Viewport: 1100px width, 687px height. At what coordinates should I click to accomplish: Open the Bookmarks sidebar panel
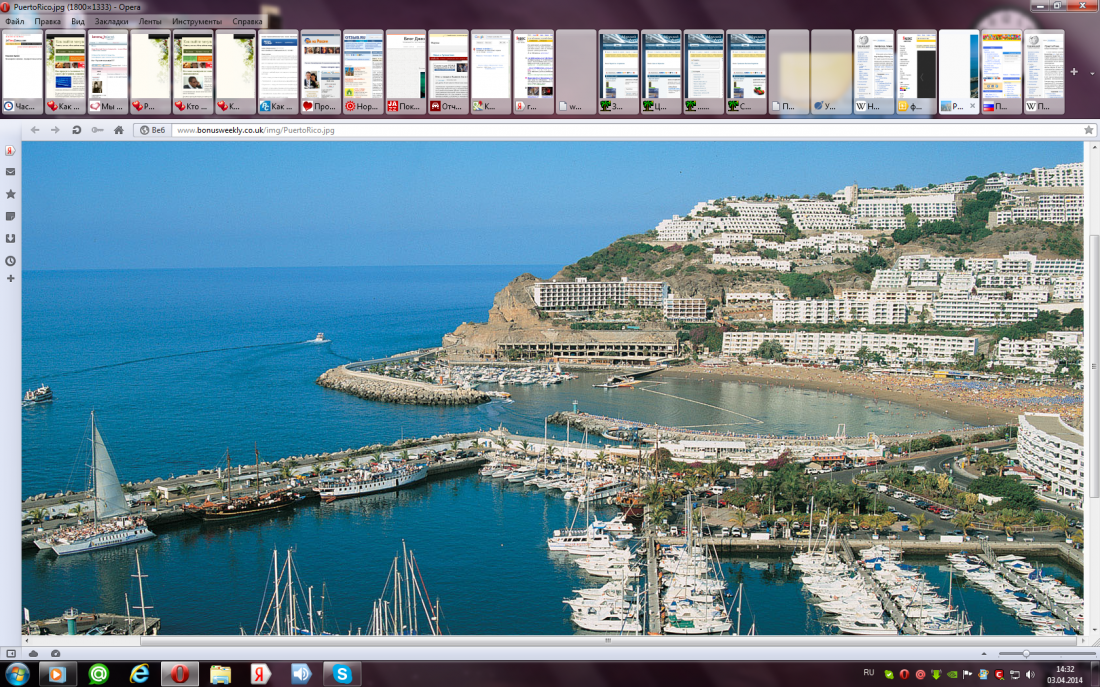coord(9,194)
